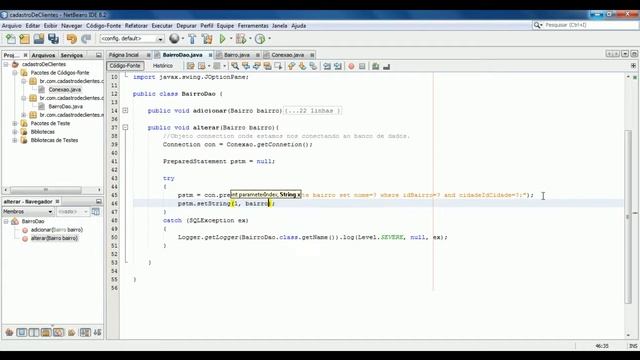Click the Last Edit icon in editor toolbar

pyautogui.click(x=191, y=66)
